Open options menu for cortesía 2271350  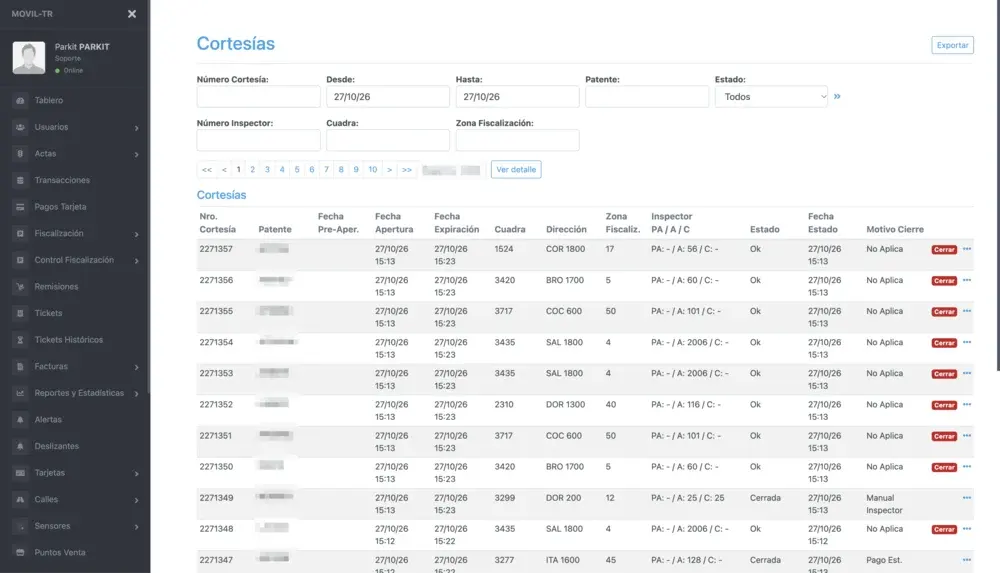(967, 466)
